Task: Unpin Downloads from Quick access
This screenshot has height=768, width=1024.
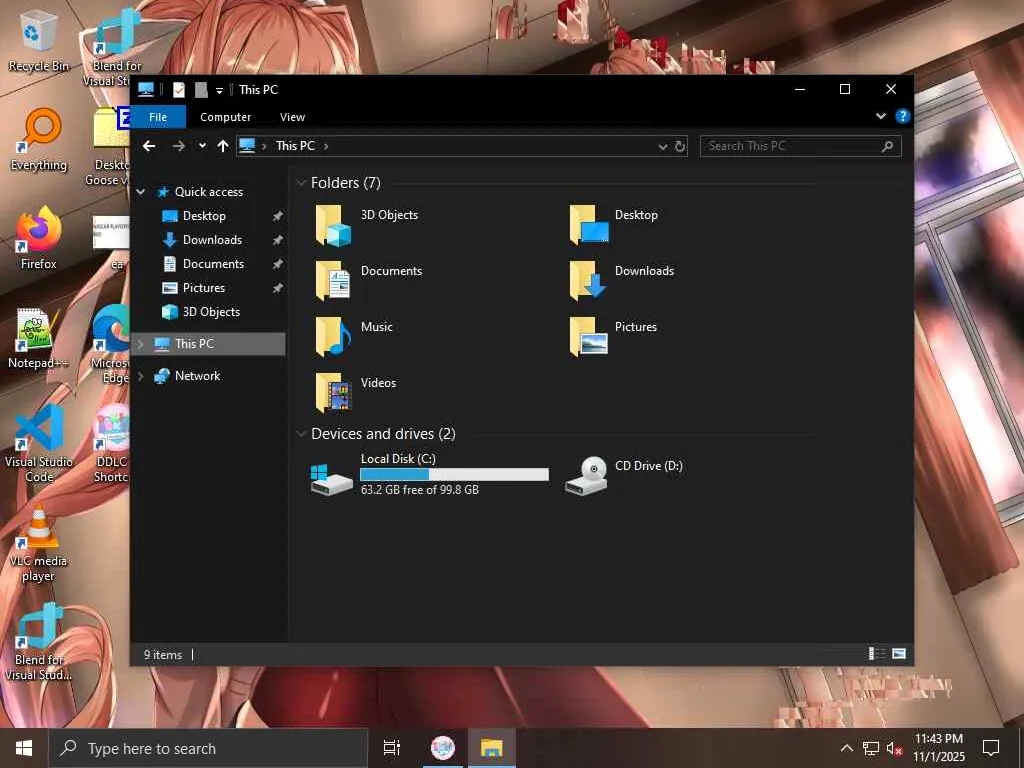Action: click(x=278, y=240)
